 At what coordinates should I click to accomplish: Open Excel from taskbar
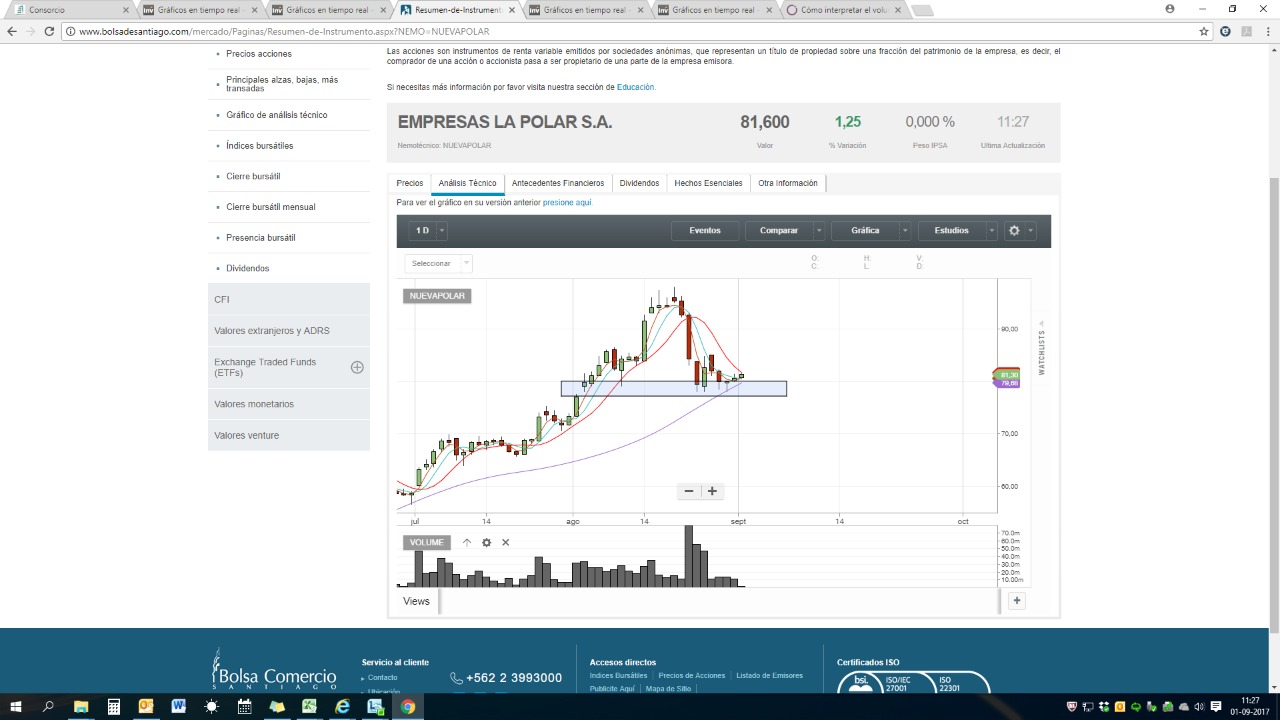click(x=310, y=706)
